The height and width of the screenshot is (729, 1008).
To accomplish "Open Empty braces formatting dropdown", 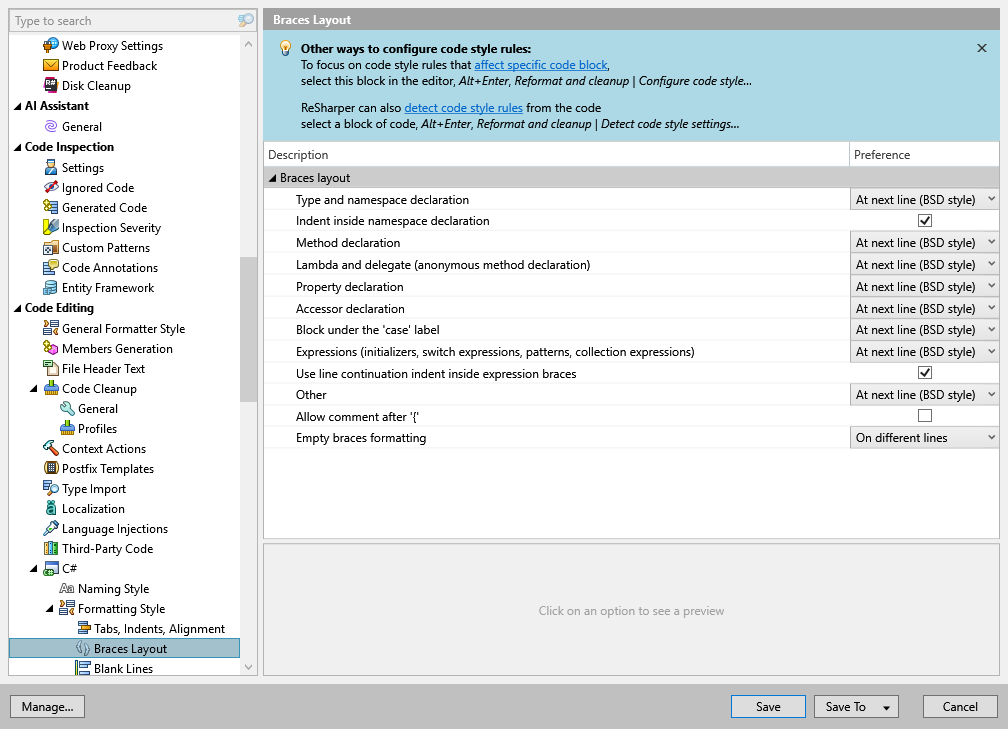I will (x=924, y=438).
